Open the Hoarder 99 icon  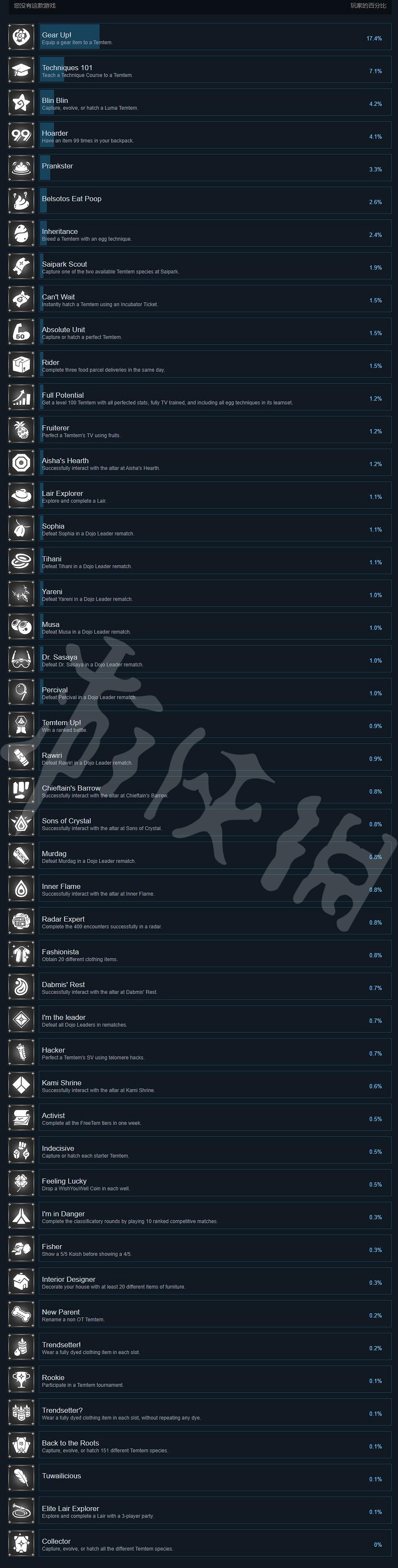[x=21, y=135]
